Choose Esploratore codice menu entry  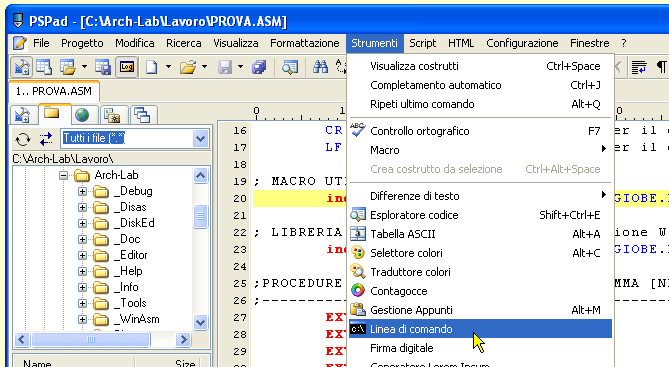[480, 215]
